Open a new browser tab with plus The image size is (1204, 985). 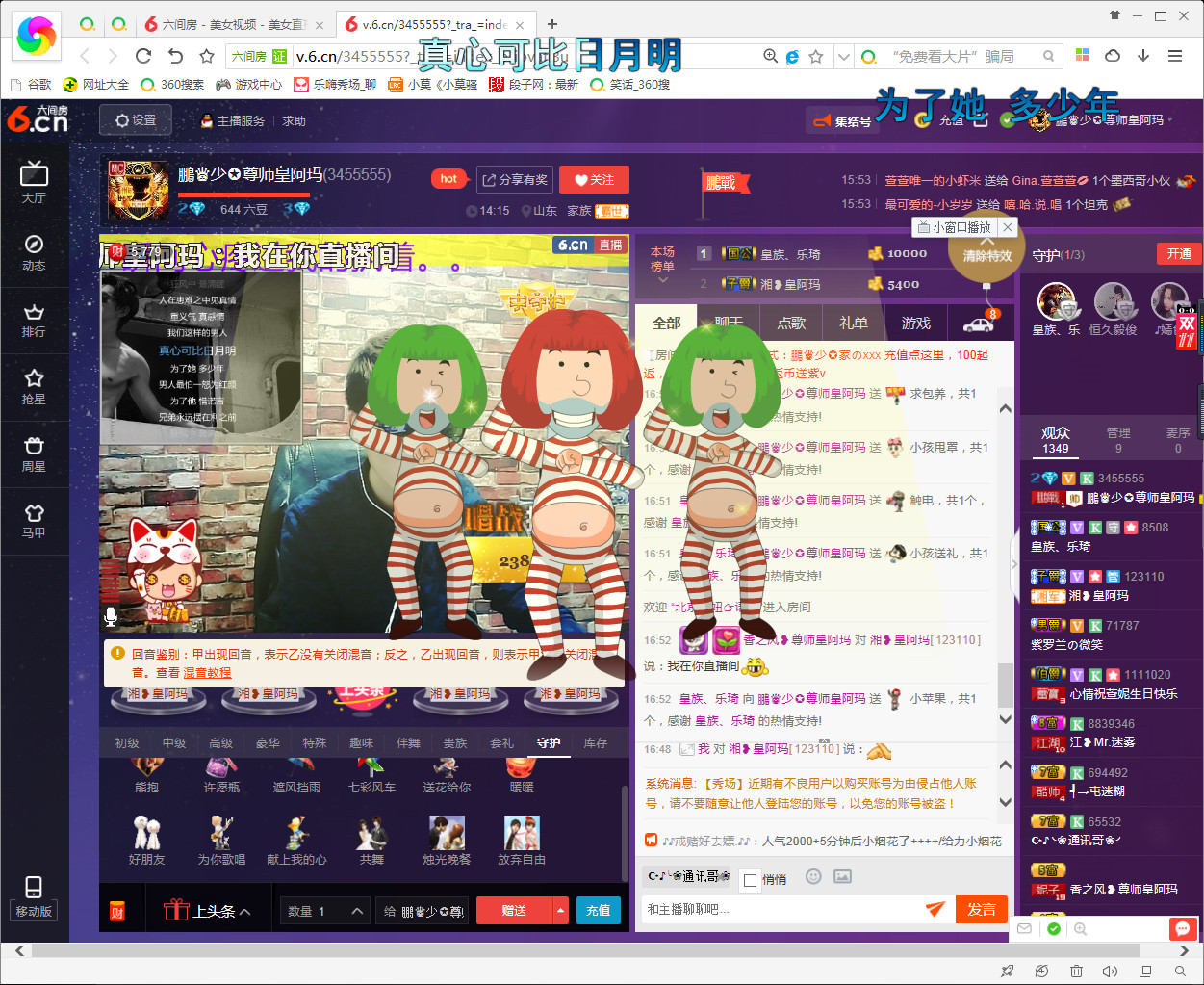[x=552, y=24]
